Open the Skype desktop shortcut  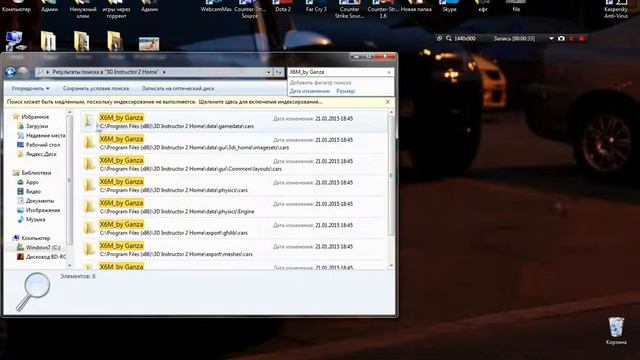coord(449,6)
